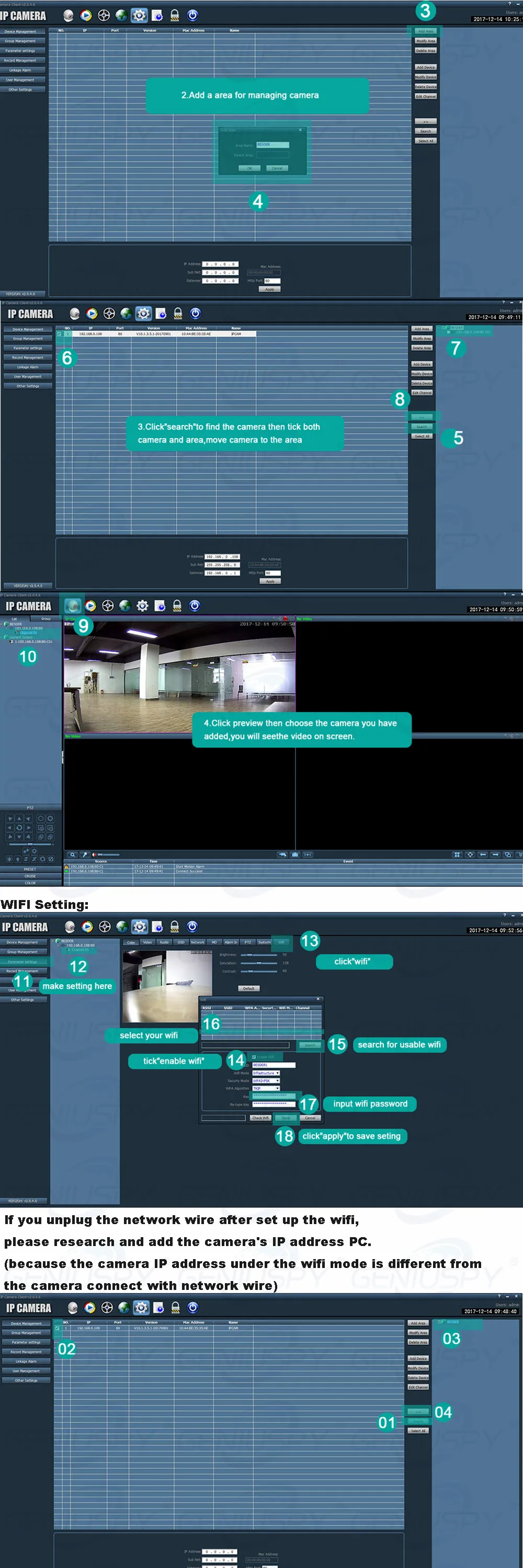This screenshot has height=1568, width=523.
Task: Open Preview icon in the 10:25 top screenshot toolbar
Action: coord(69,16)
